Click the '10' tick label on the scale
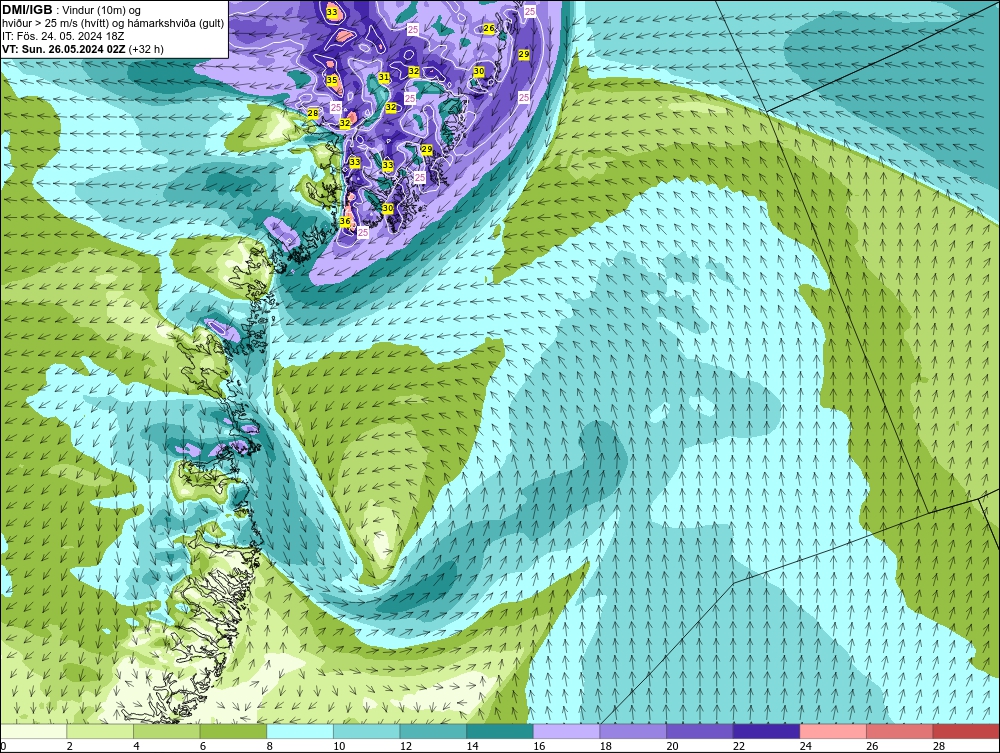The width and height of the screenshot is (1000, 753). 339,746
